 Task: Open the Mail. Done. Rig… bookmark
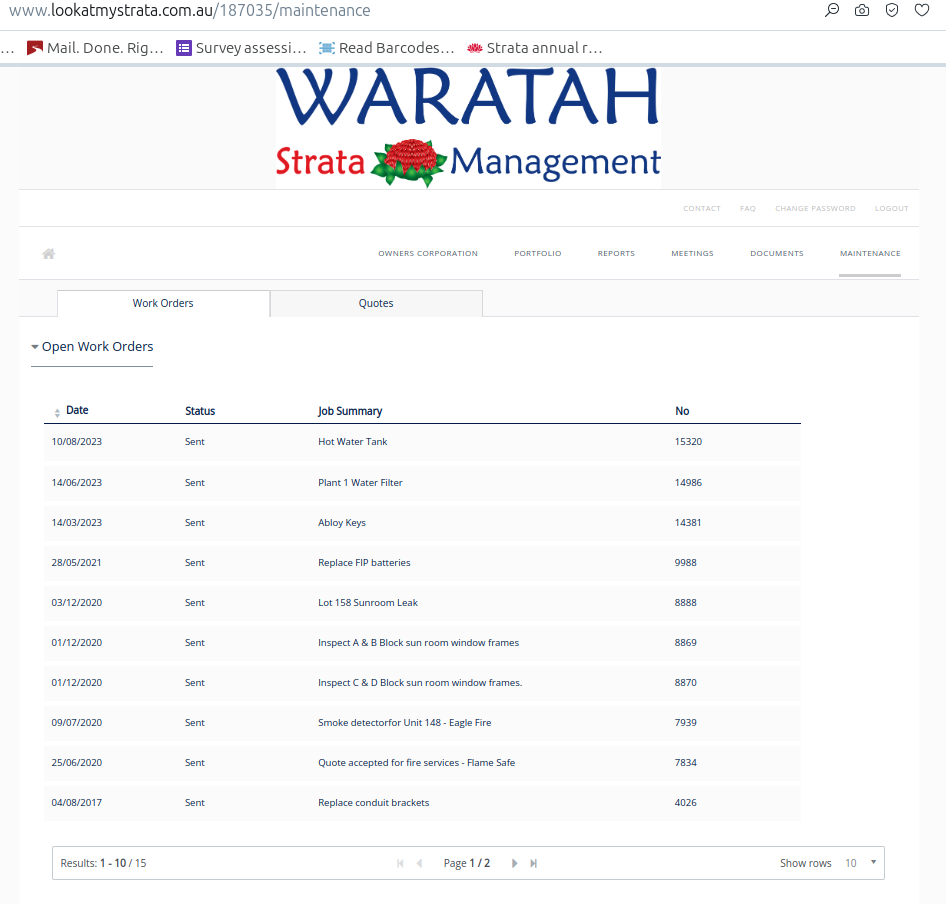pos(95,48)
